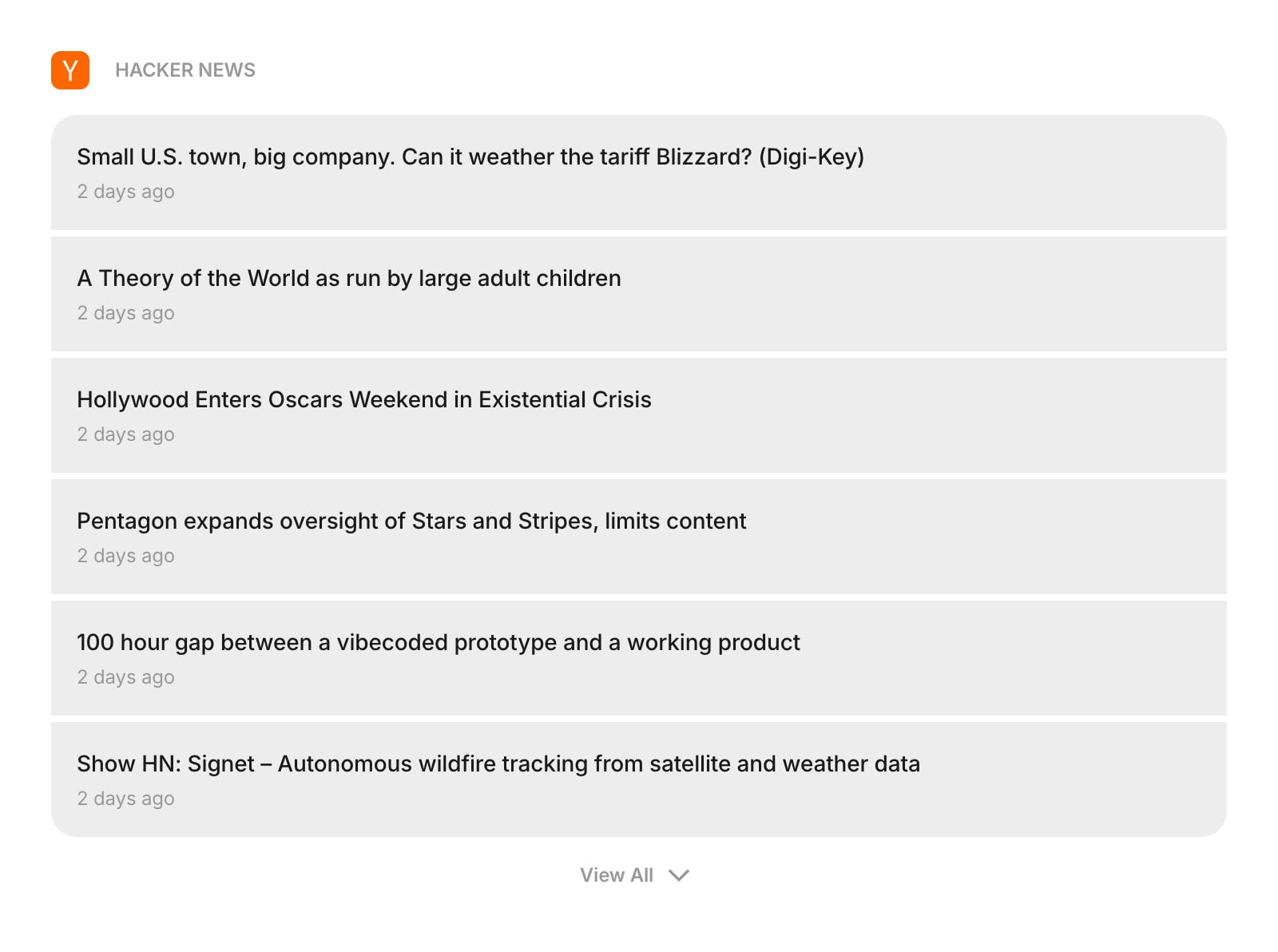Click the timestamp under the Show HN post

(x=125, y=799)
